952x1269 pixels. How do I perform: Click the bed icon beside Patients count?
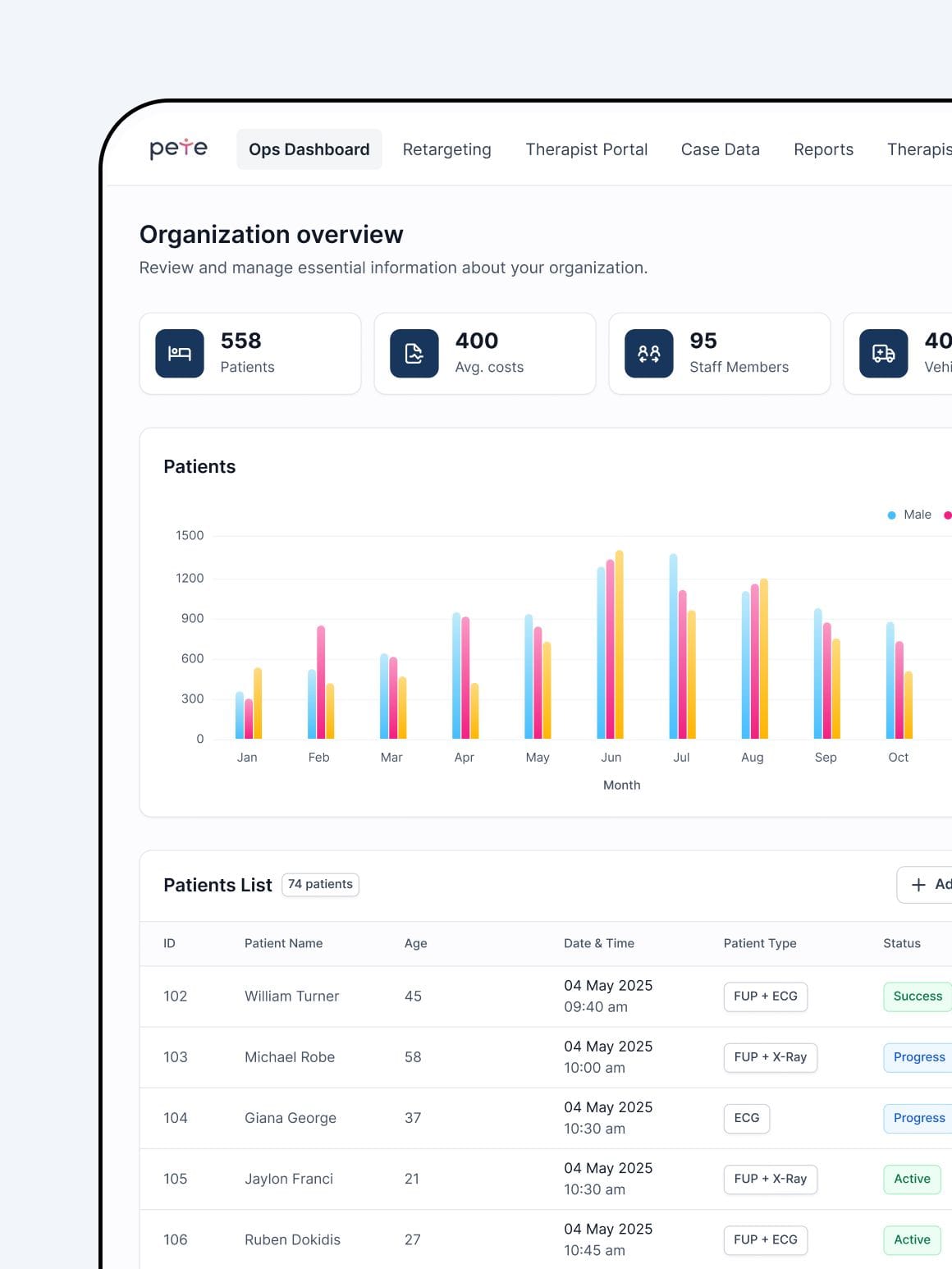(x=180, y=354)
